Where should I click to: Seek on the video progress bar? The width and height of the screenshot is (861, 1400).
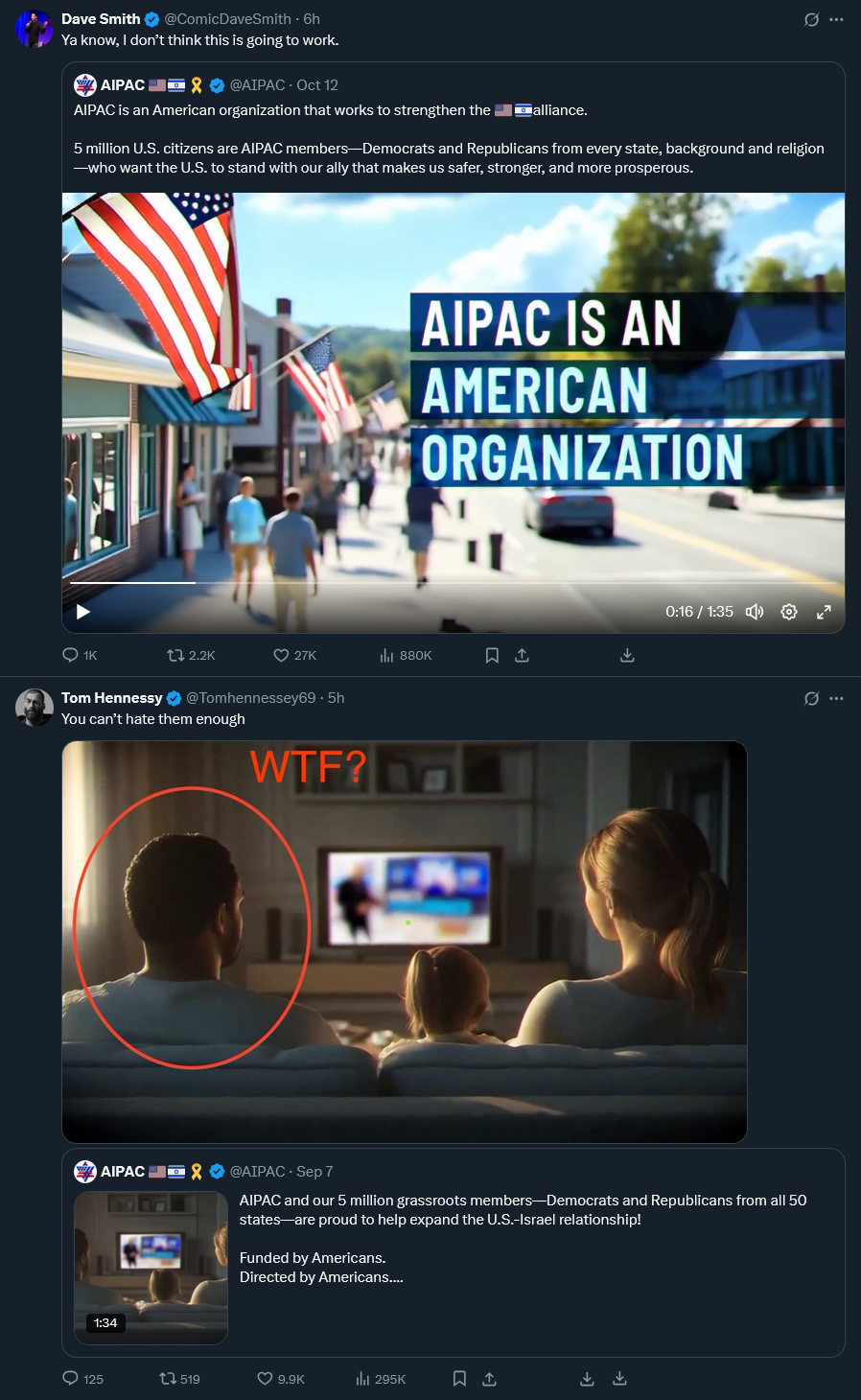(x=454, y=582)
